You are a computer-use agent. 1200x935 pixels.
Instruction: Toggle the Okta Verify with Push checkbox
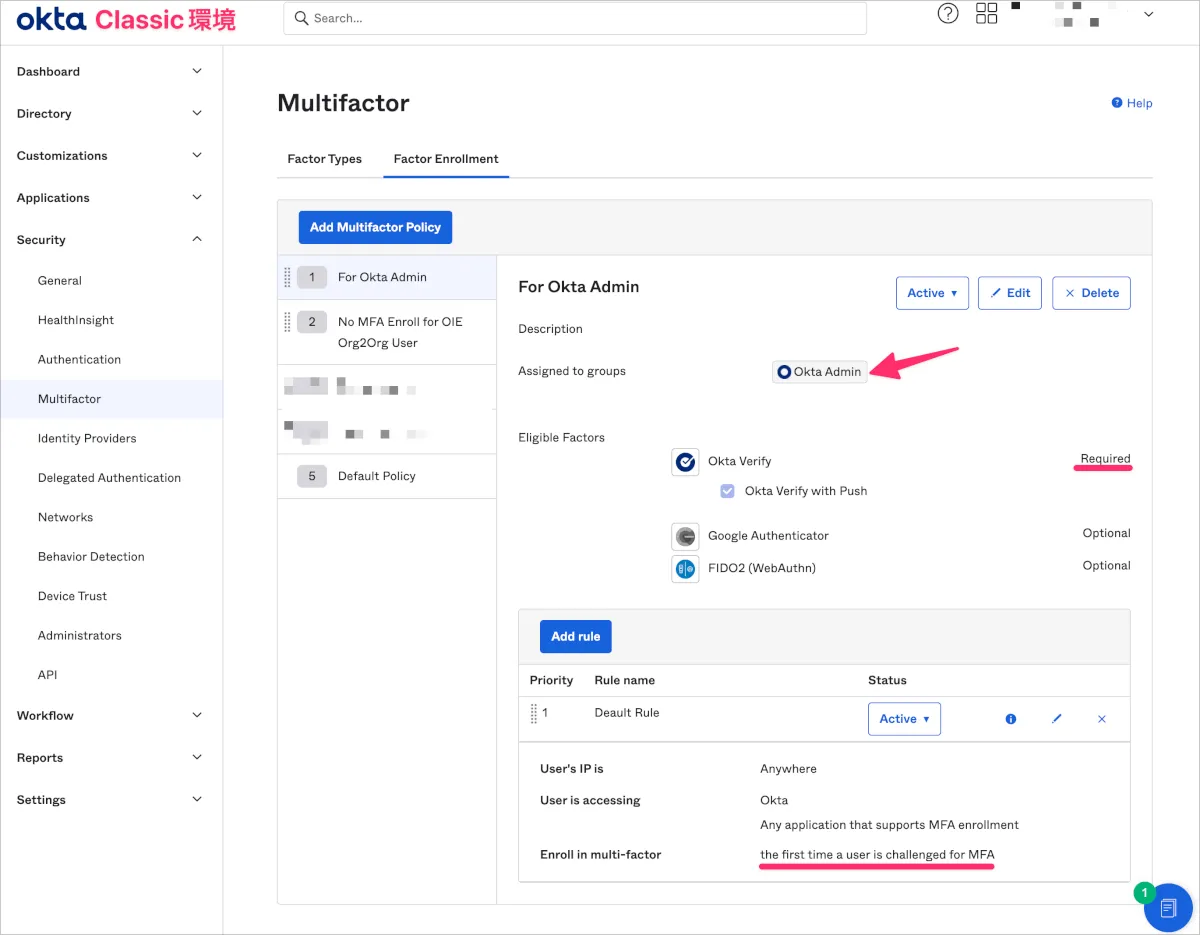tap(728, 491)
